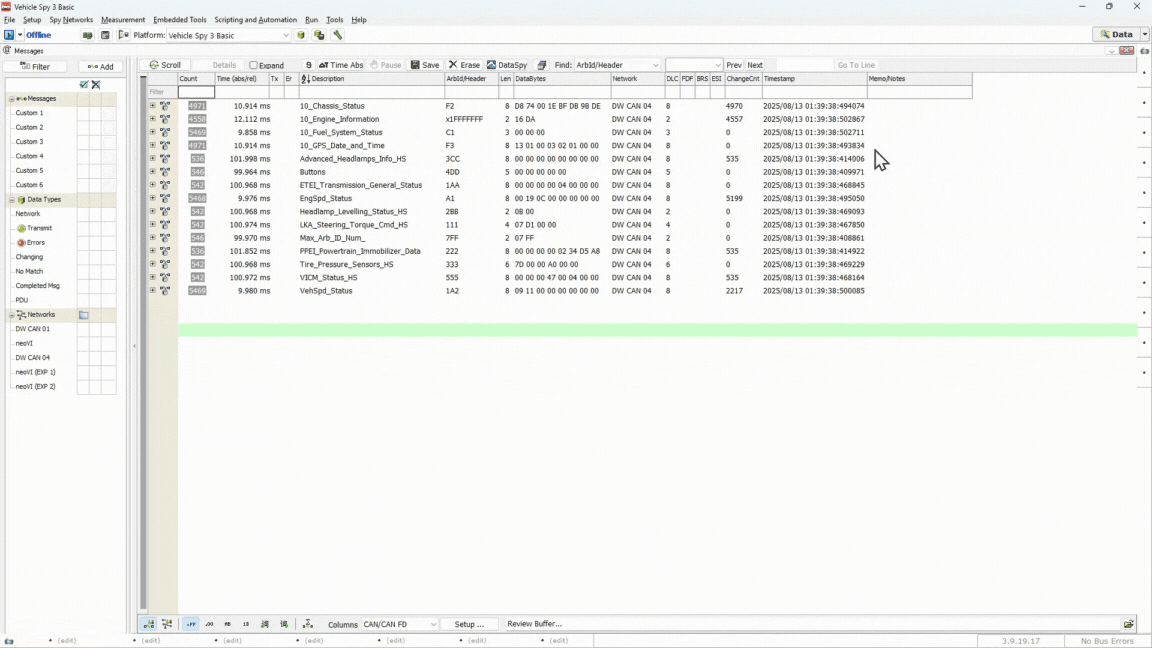Click the go online blue arrow icon
Image resolution: width=1152 pixels, height=648 pixels.
[9, 35]
